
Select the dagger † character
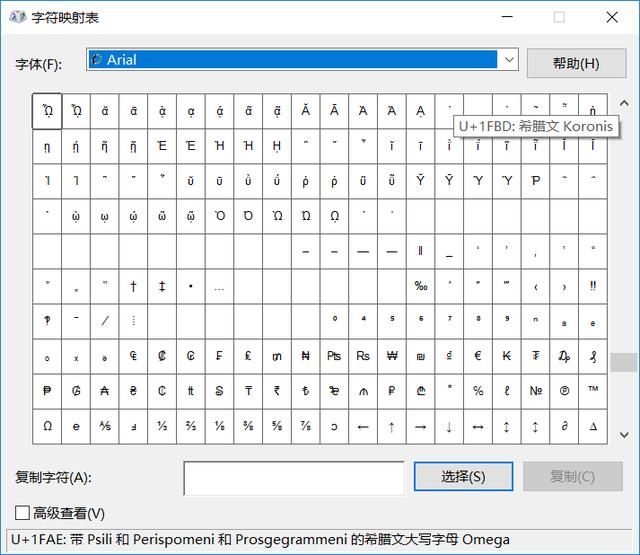(x=133, y=286)
